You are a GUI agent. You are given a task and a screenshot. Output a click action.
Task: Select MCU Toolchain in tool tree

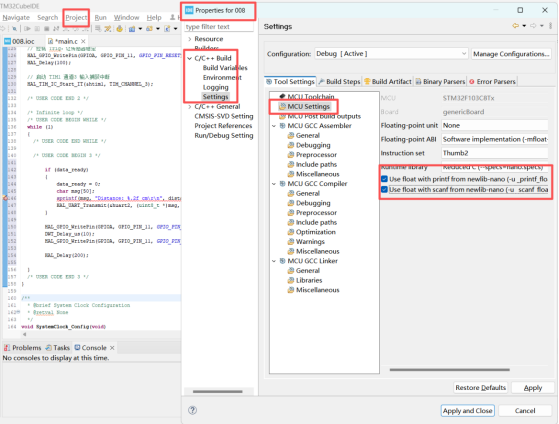(307, 97)
